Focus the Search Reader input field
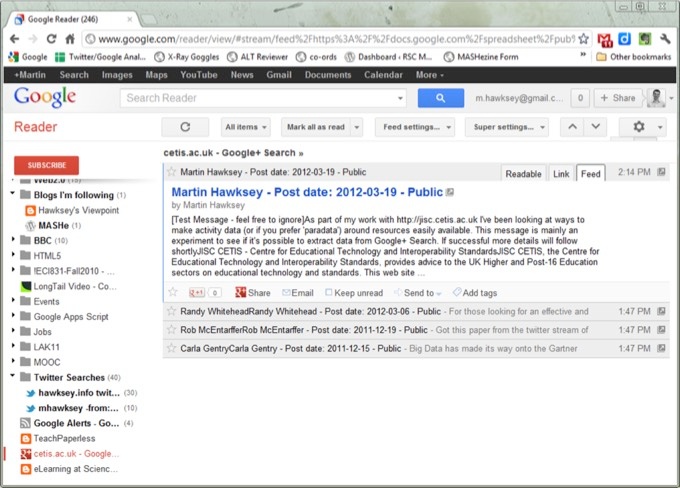The width and height of the screenshot is (680, 488). [x=263, y=98]
